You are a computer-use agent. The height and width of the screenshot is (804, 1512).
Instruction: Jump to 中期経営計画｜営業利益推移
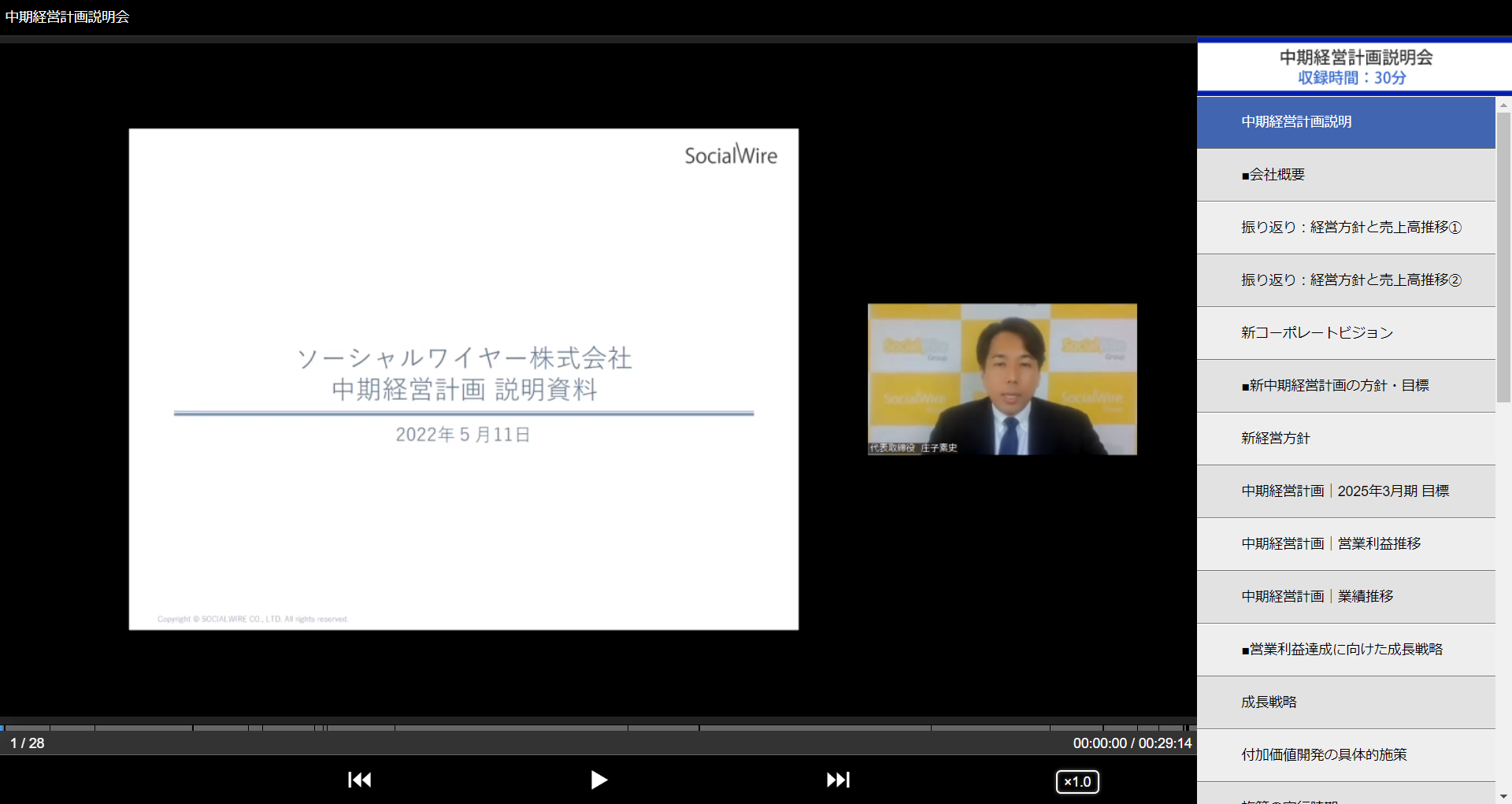click(x=1346, y=544)
